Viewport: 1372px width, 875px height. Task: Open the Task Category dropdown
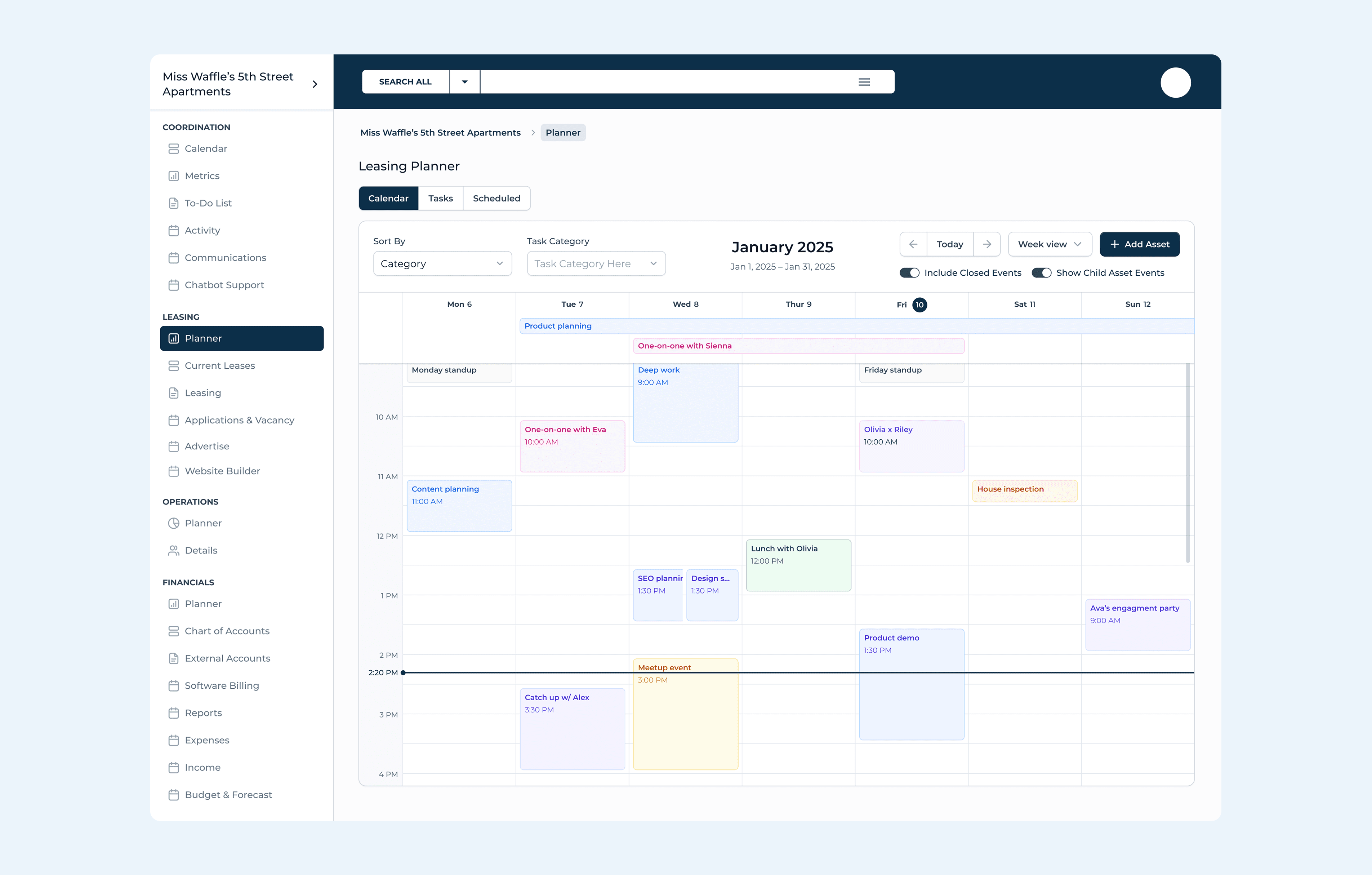click(x=596, y=263)
